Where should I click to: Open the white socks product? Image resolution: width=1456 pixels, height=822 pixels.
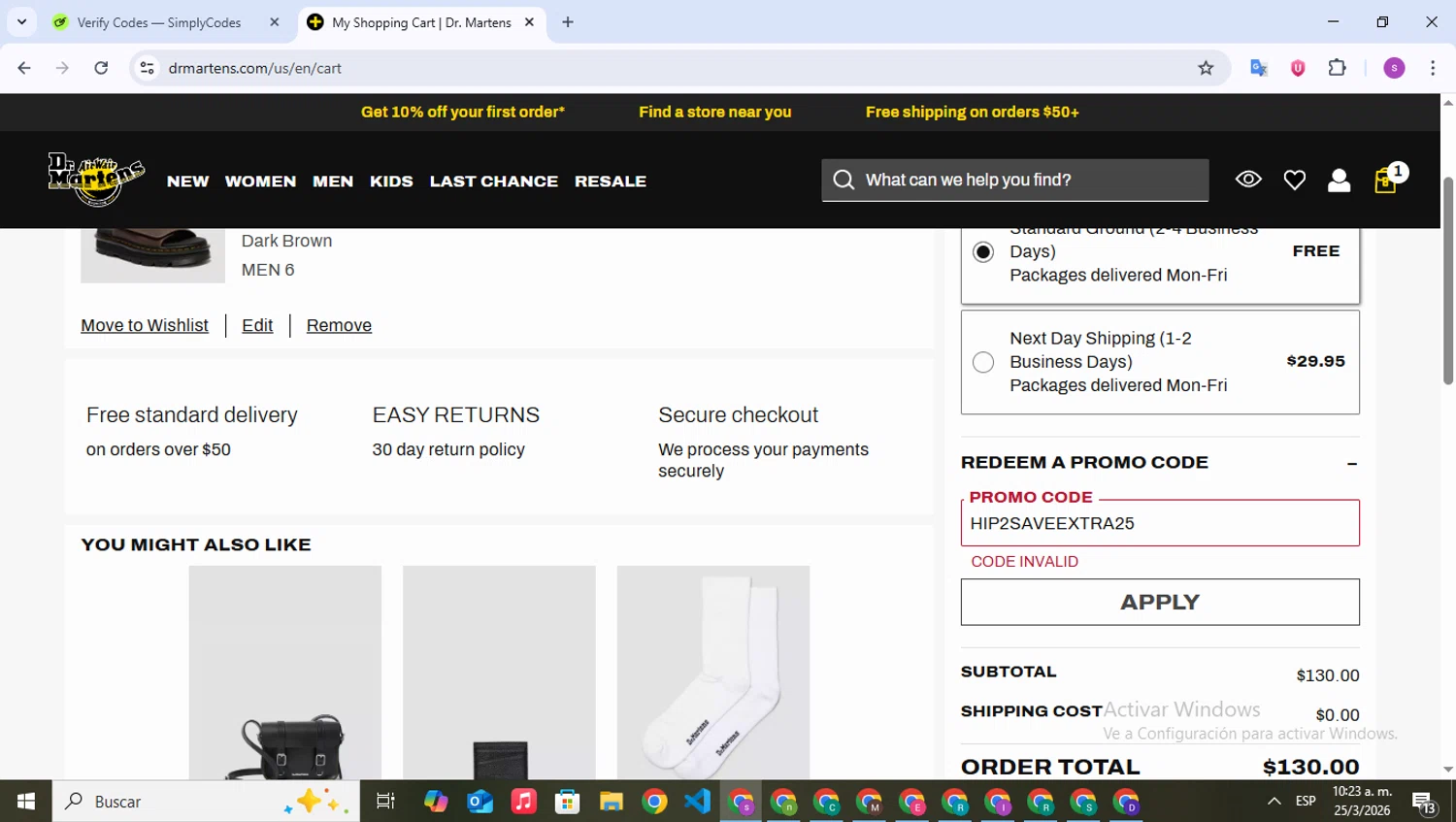(x=713, y=673)
